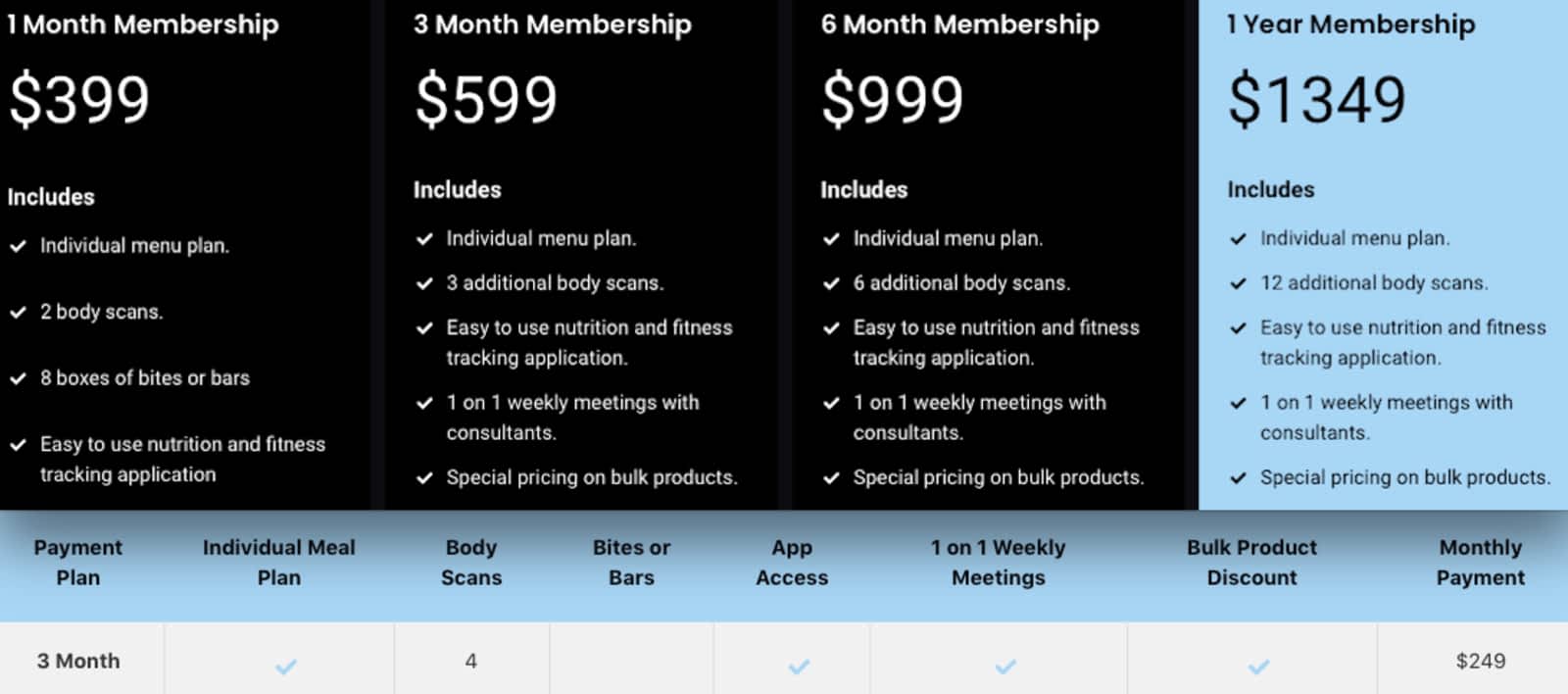Click the 3 Month Bulk Product Discount checkmark

pos(1258,668)
